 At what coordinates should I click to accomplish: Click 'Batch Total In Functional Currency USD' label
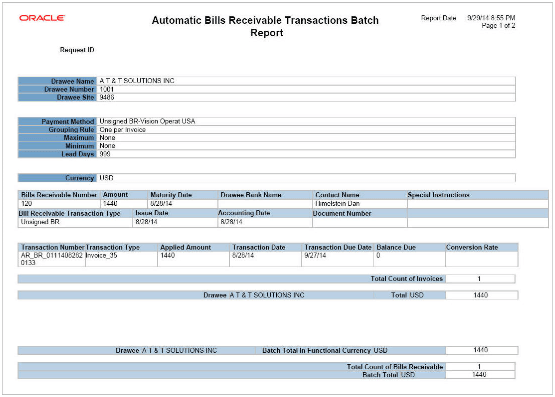coord(325,350)
